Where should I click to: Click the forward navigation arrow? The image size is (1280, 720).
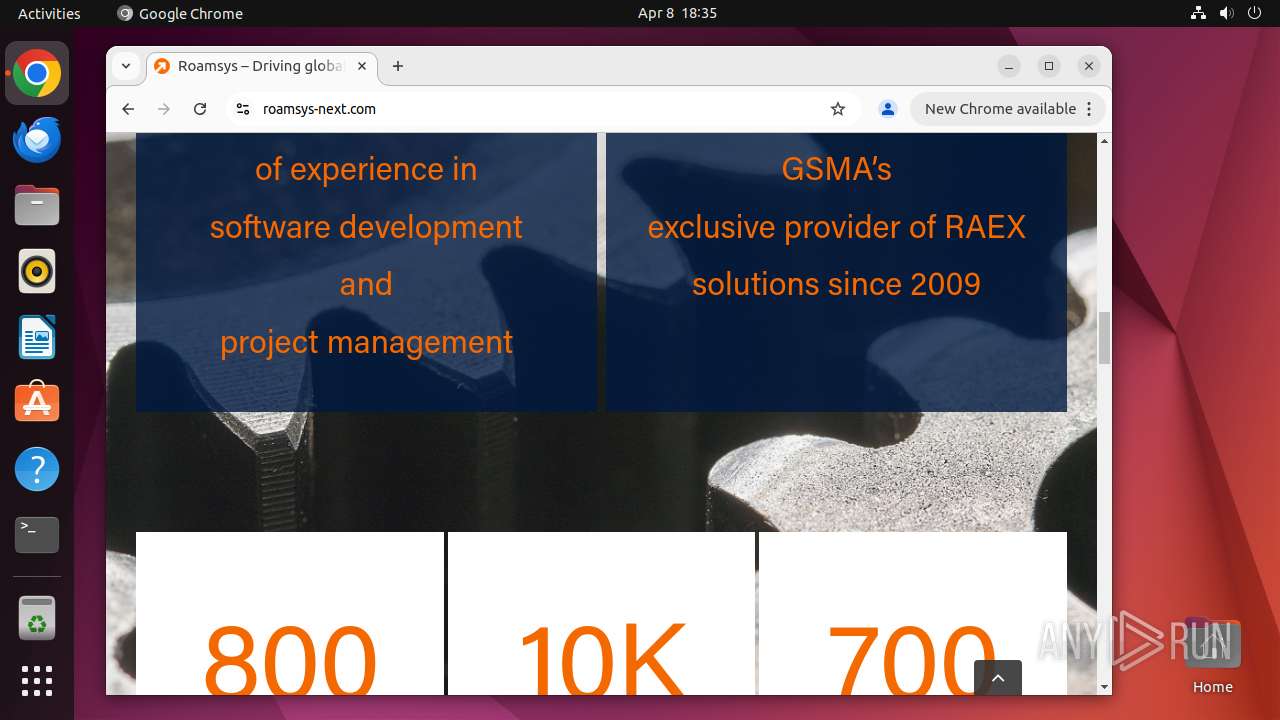pyautogui.click(x=164, y=109)
